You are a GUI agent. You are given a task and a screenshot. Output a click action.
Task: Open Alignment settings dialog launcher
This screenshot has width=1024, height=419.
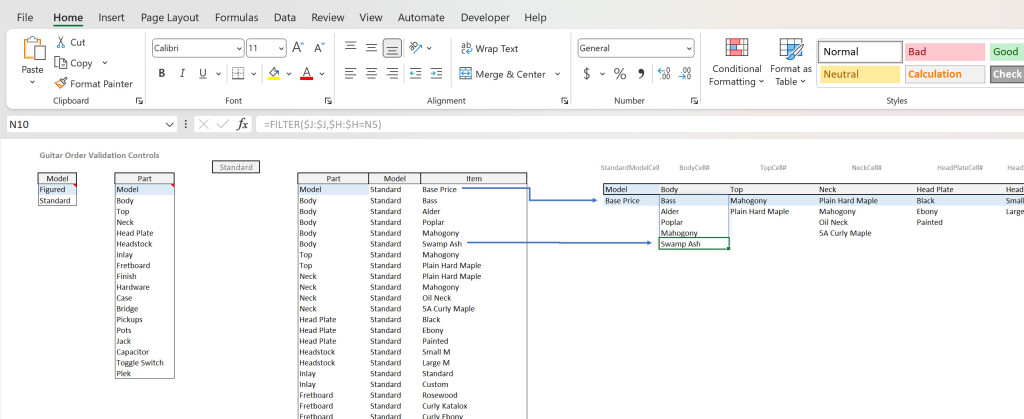(x=564, y=101)
